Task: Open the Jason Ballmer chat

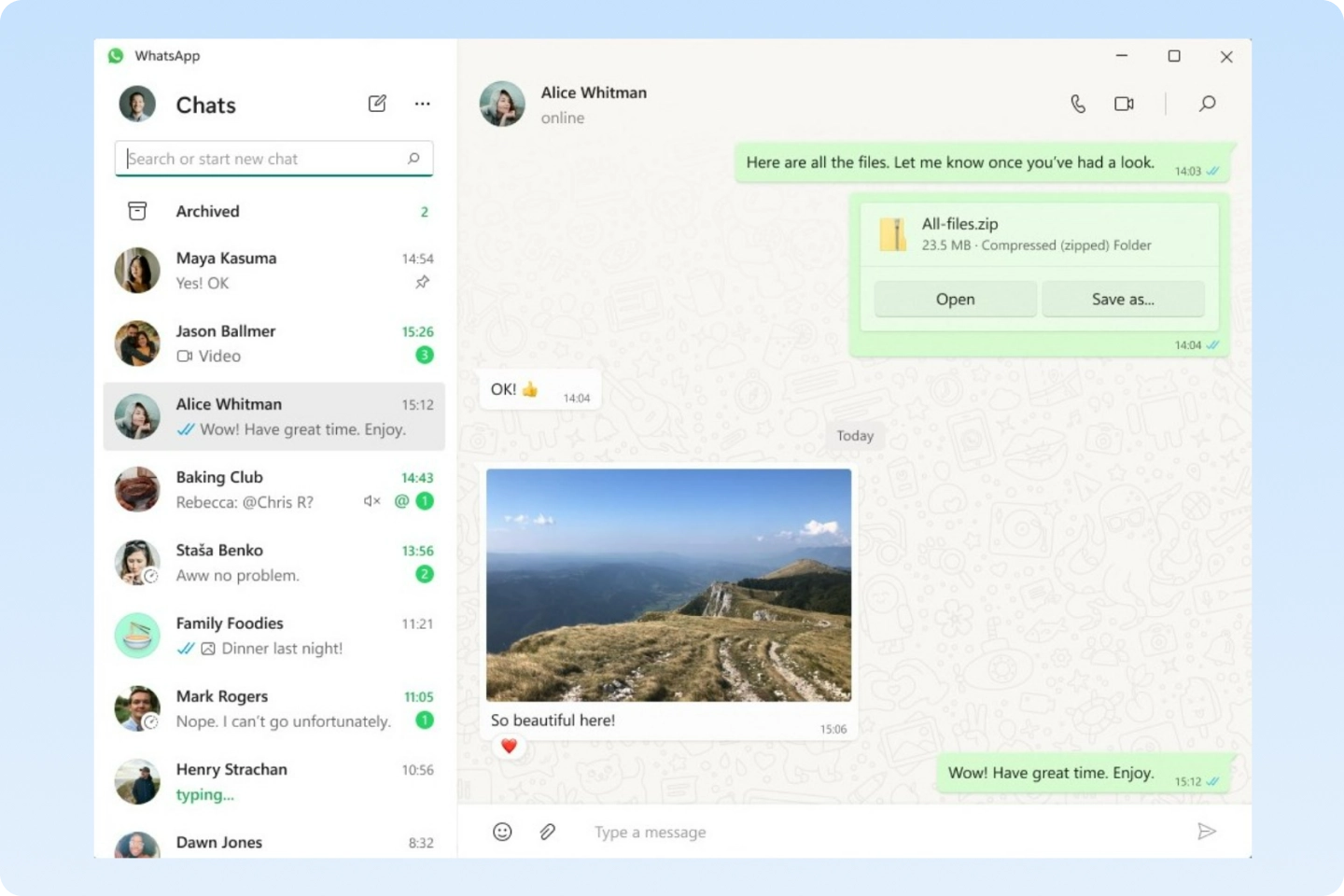Action: coord(273,343)
